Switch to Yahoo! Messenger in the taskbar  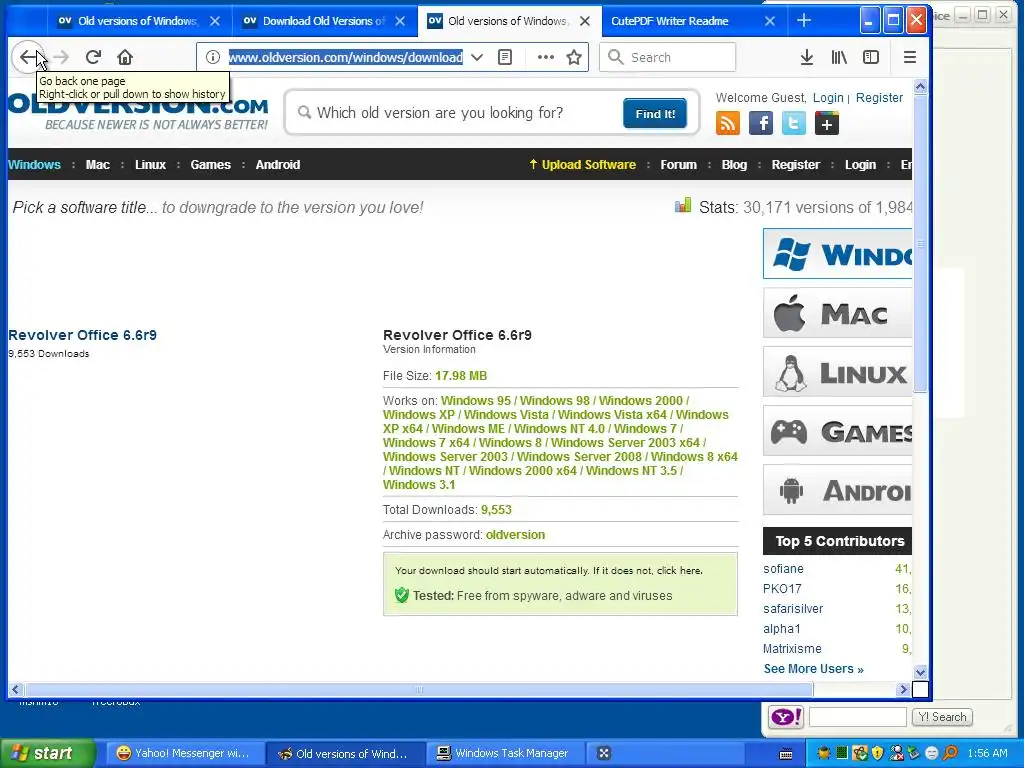183,754
